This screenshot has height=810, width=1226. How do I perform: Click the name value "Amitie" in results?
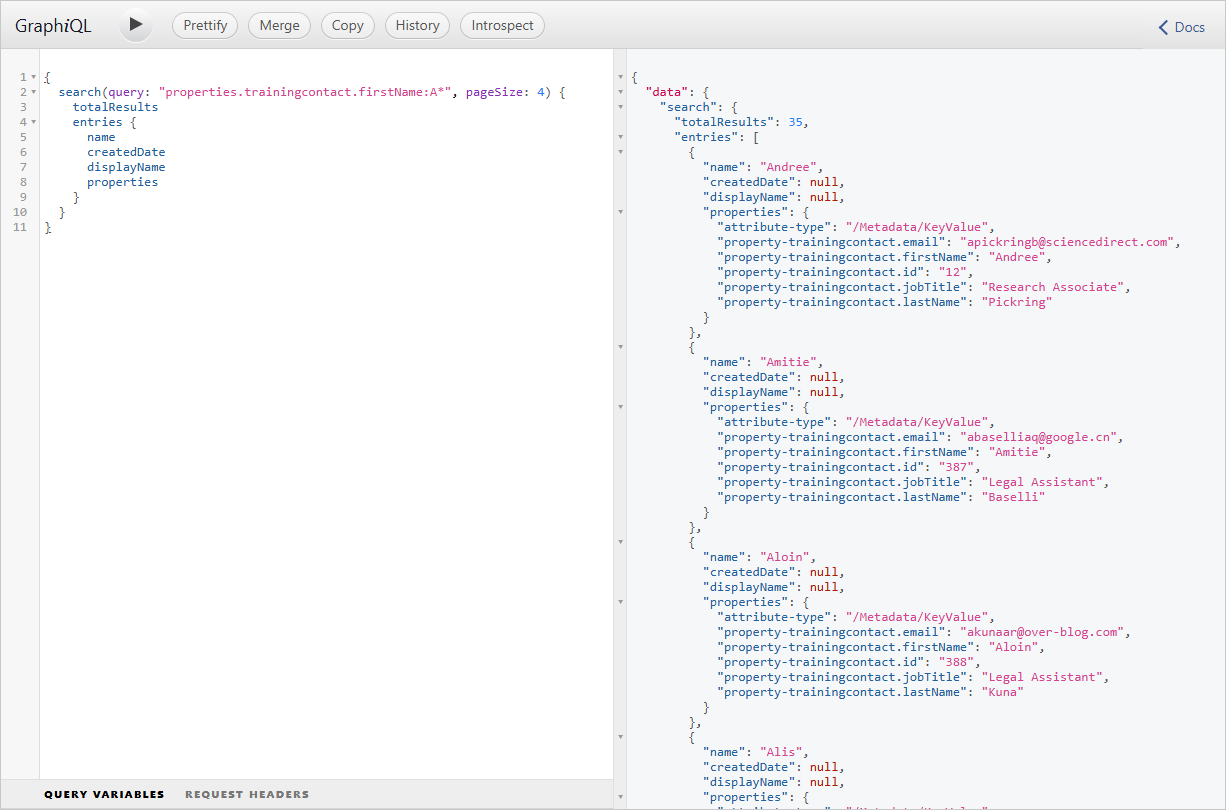coord(791,362)
